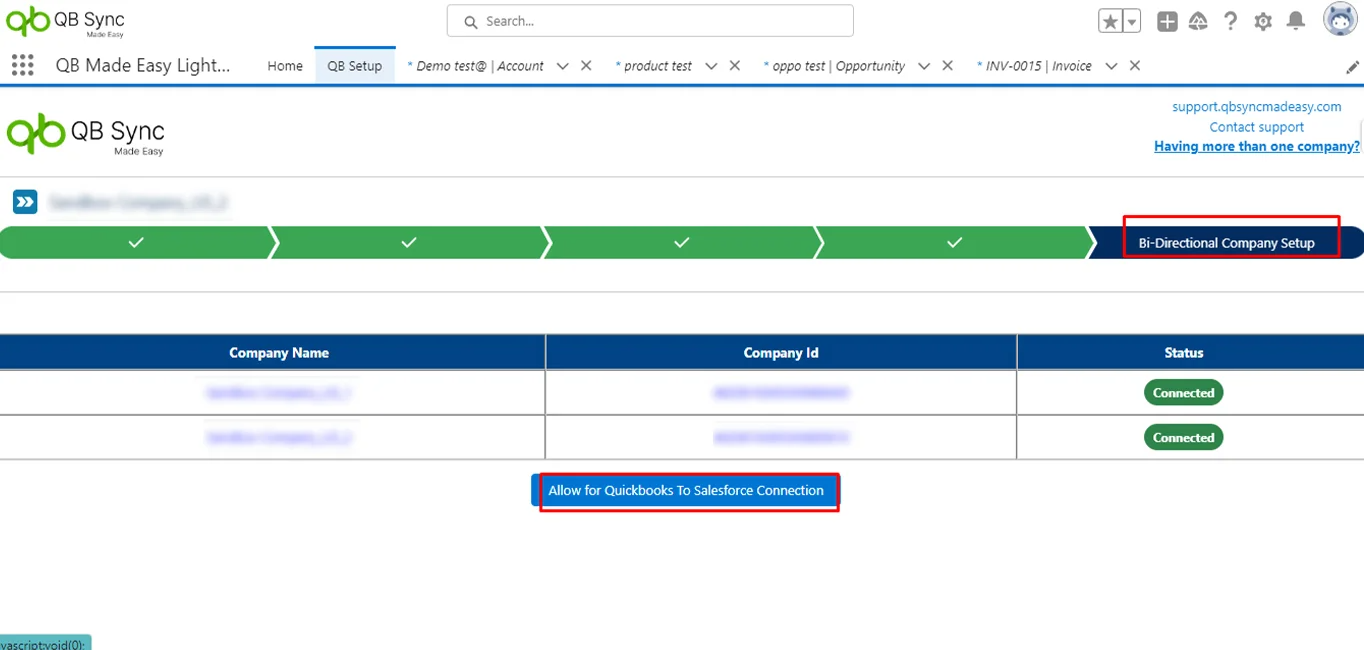Close the INV-0015 Invoice tab
This screenshot has width=1364, height=650.
[x=1135, y=65]
